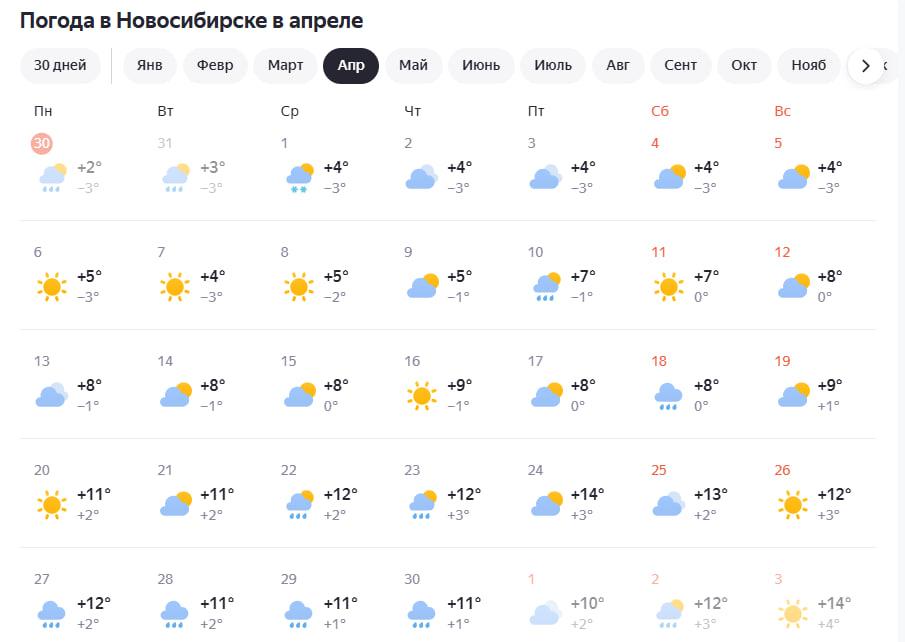Open the highlighted day 30 forecast
Screen dimensions: 905x642
pyautogui.click(x=41, y=144)
